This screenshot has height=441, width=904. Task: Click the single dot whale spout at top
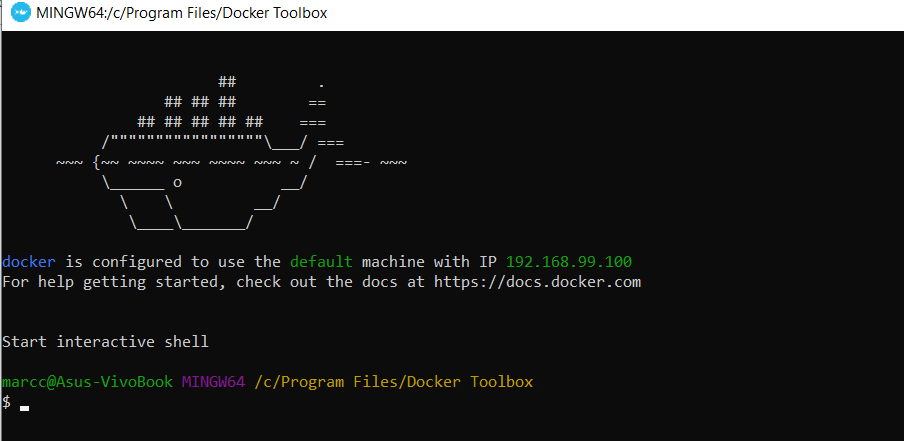point(322,86)
